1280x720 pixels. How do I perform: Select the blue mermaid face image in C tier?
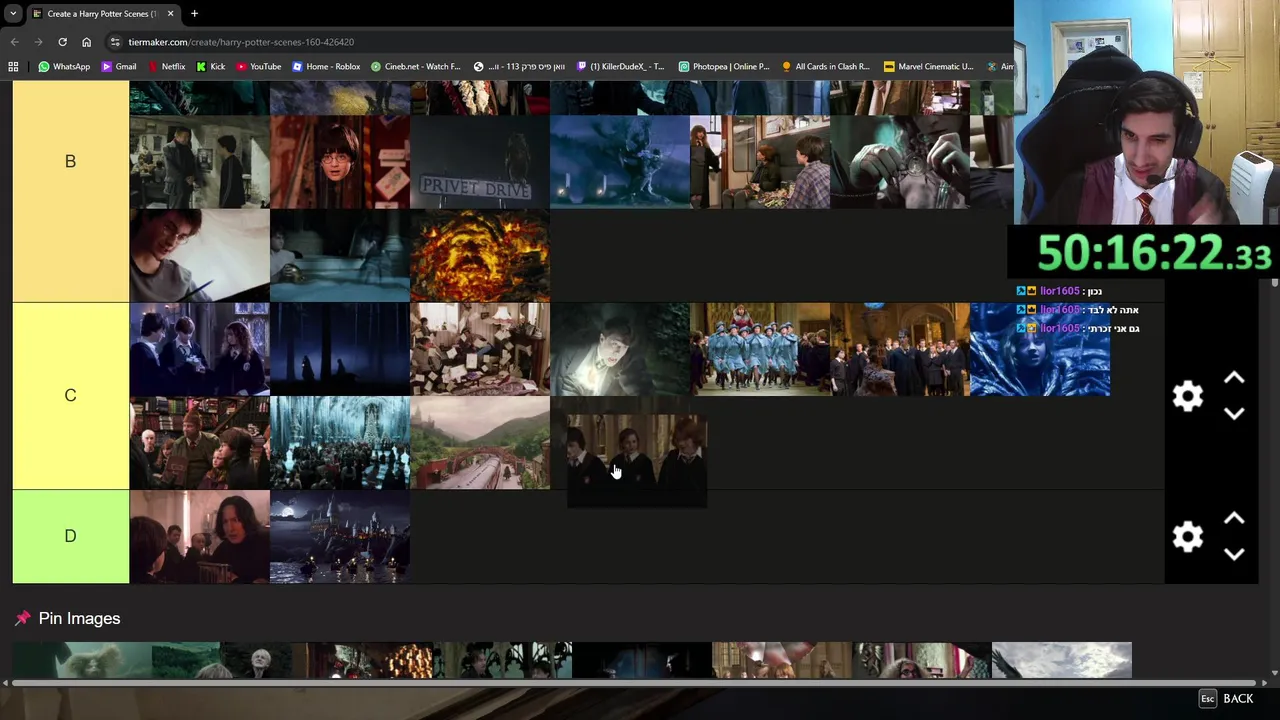pyautogui.click(x=1040, y=350)
